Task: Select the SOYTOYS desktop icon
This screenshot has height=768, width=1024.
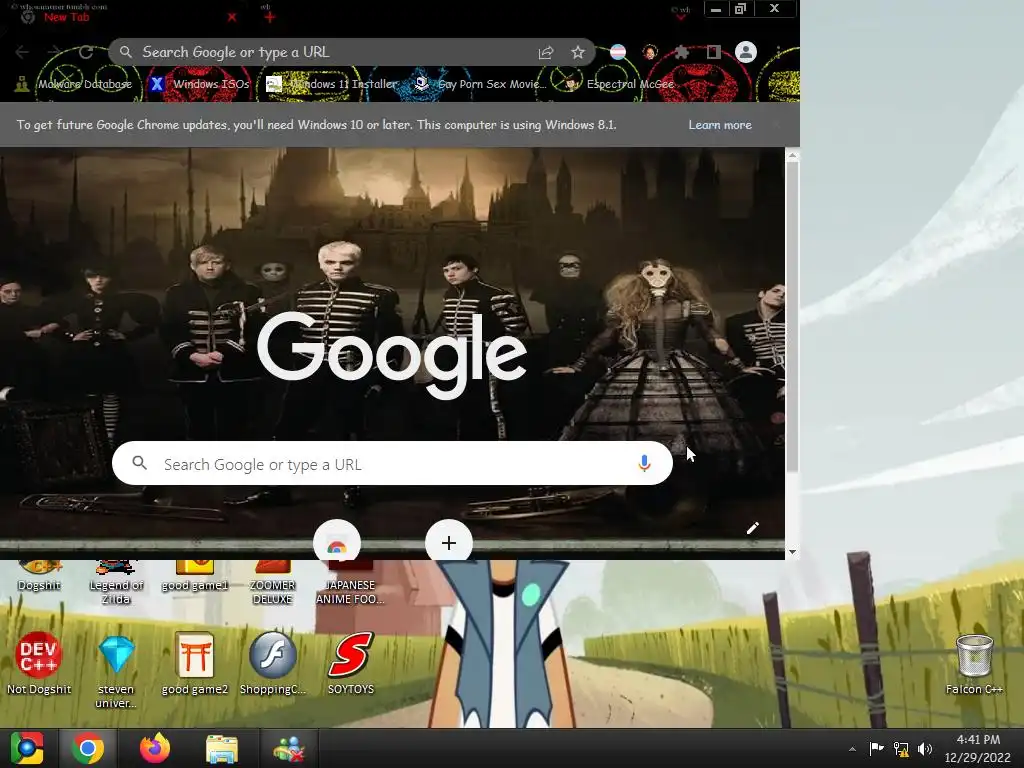Action: [x=351, y=664]
